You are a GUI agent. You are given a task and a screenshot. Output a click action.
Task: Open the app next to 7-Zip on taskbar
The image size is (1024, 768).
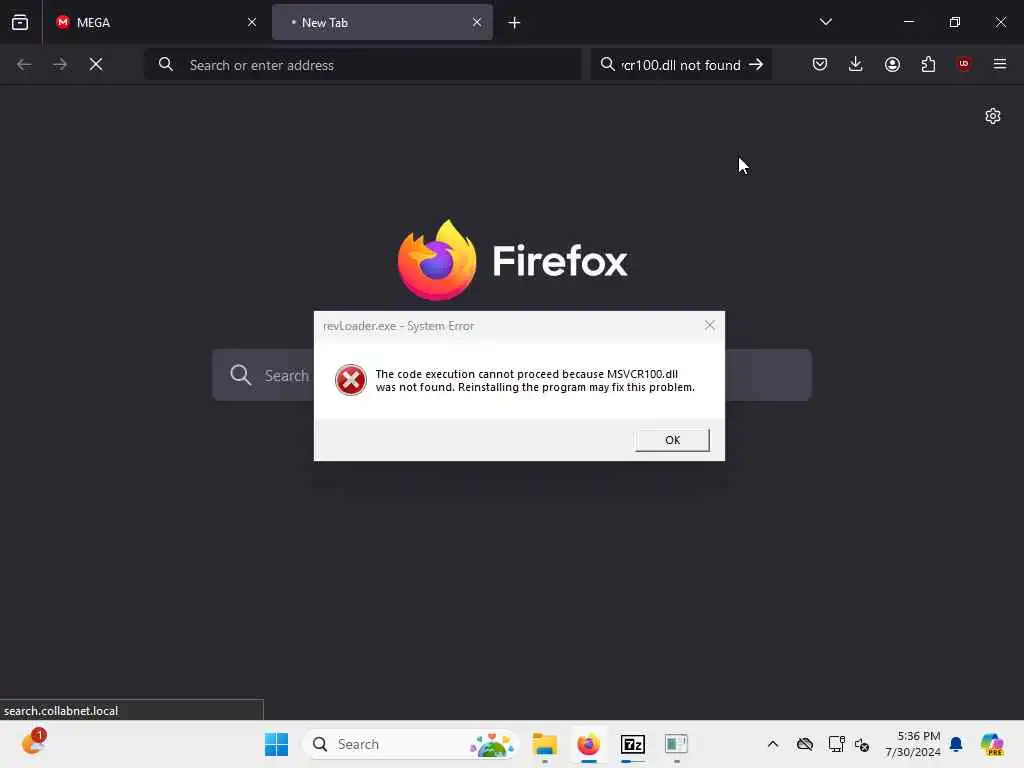point(676,744)
